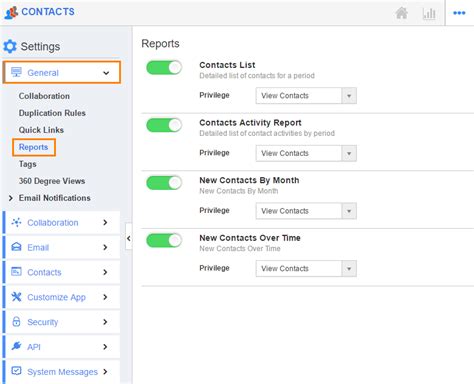Click the Contacts Activity Report title
The height and width of the screenshot is (384, 474).
click(250, 123)
